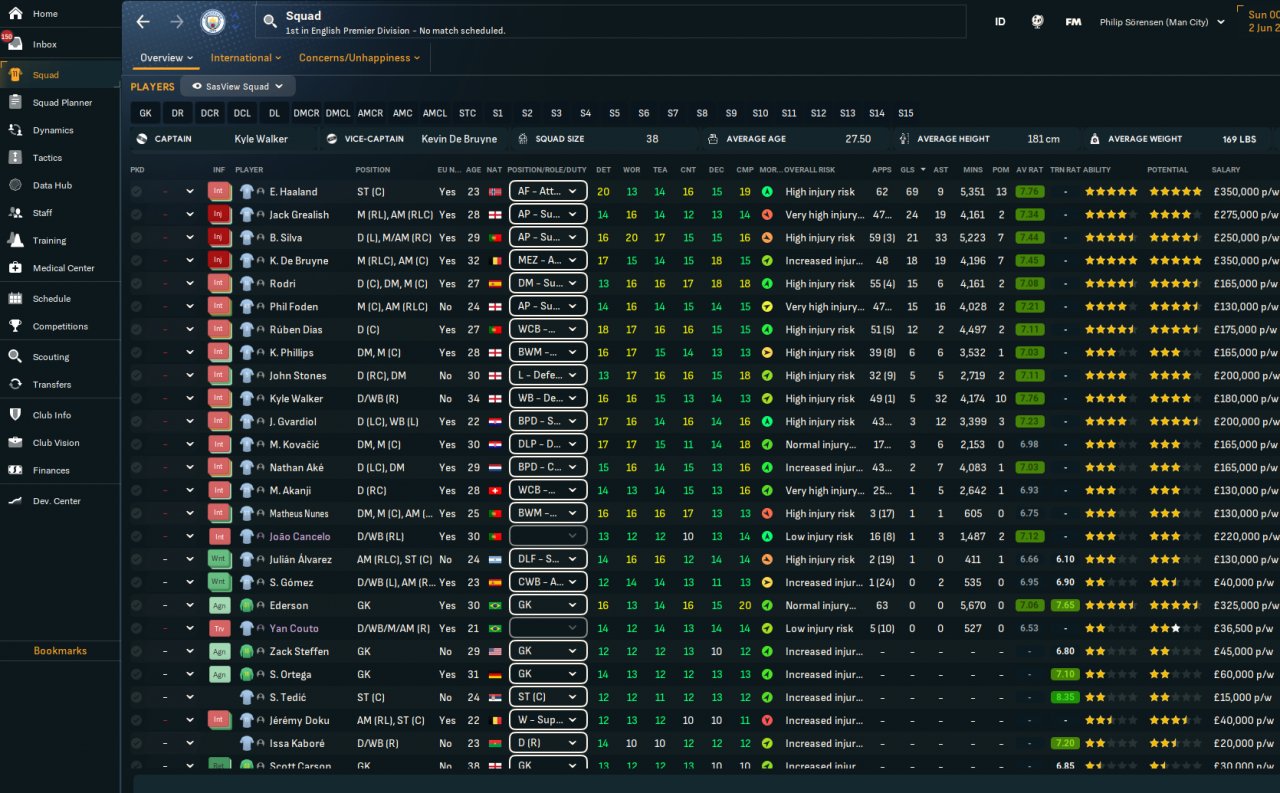Sort by the AV RAT column header
Image resolution: width=1280 pixels, height=793 pixels.
click(x=1030, y=170)
